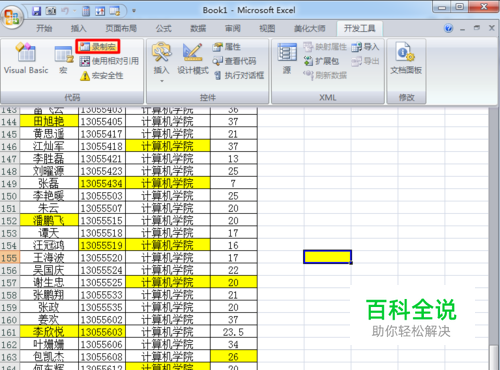Click 执行对话框 run dialog

239,75
